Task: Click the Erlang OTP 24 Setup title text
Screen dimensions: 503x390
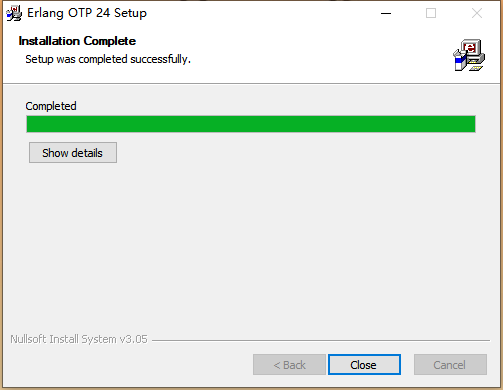Action: 87,13
